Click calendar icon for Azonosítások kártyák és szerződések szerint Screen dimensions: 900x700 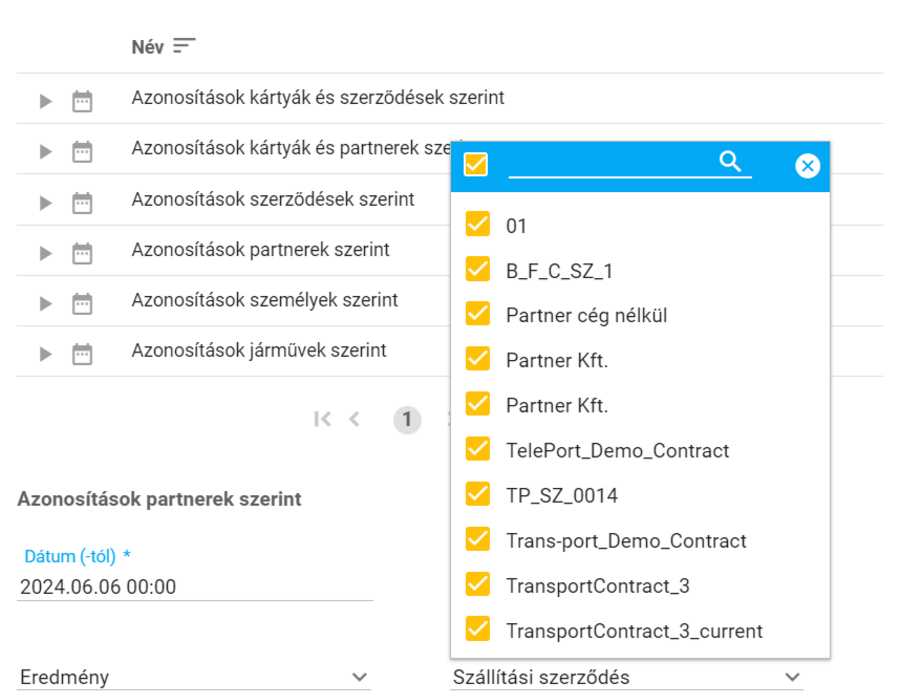click(x=82, y=101)
